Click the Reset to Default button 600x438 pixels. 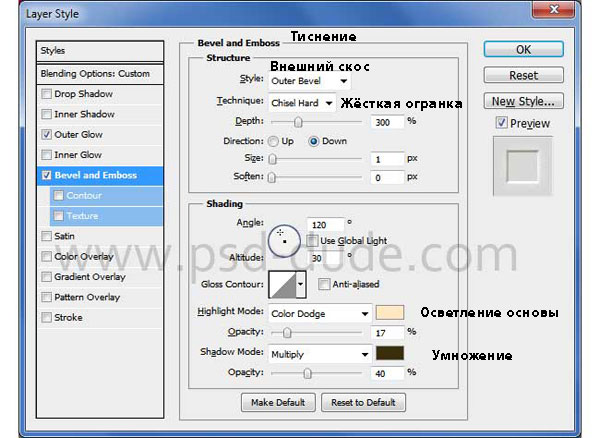[363, 402]
